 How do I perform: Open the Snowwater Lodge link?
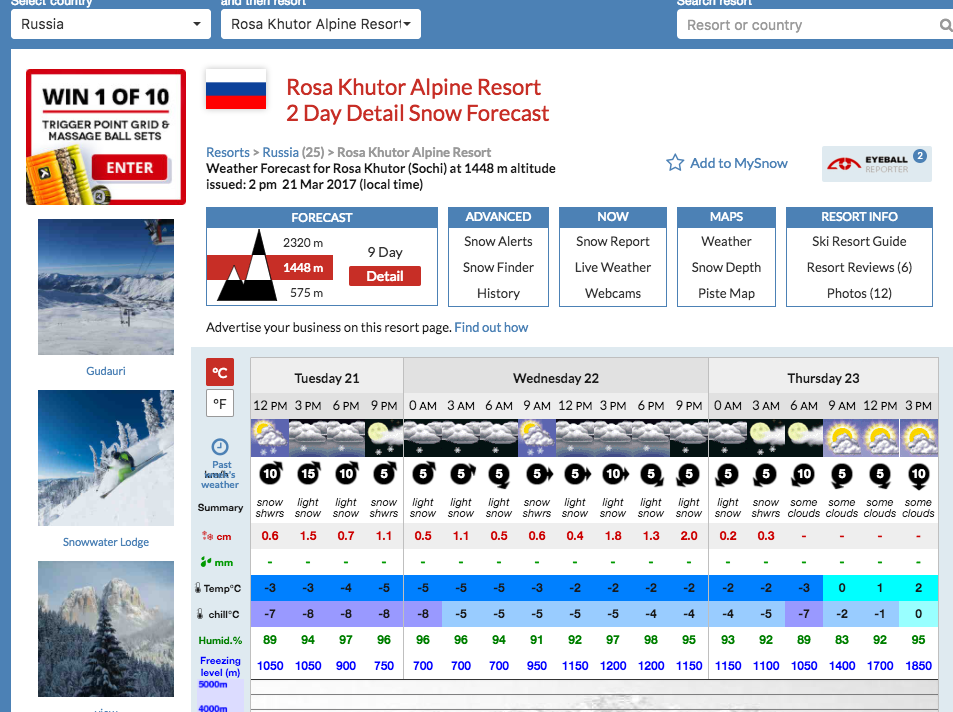click(106, 542)
